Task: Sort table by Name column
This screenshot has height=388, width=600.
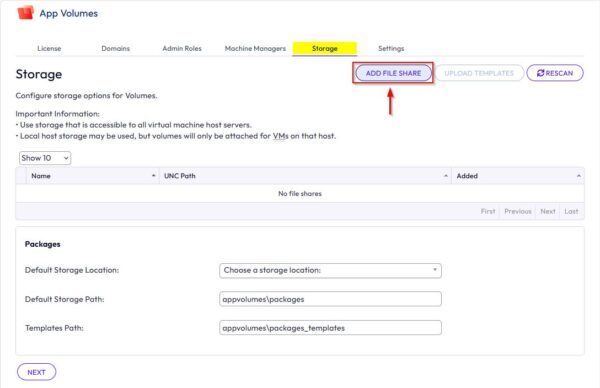Action: point(92,176)
